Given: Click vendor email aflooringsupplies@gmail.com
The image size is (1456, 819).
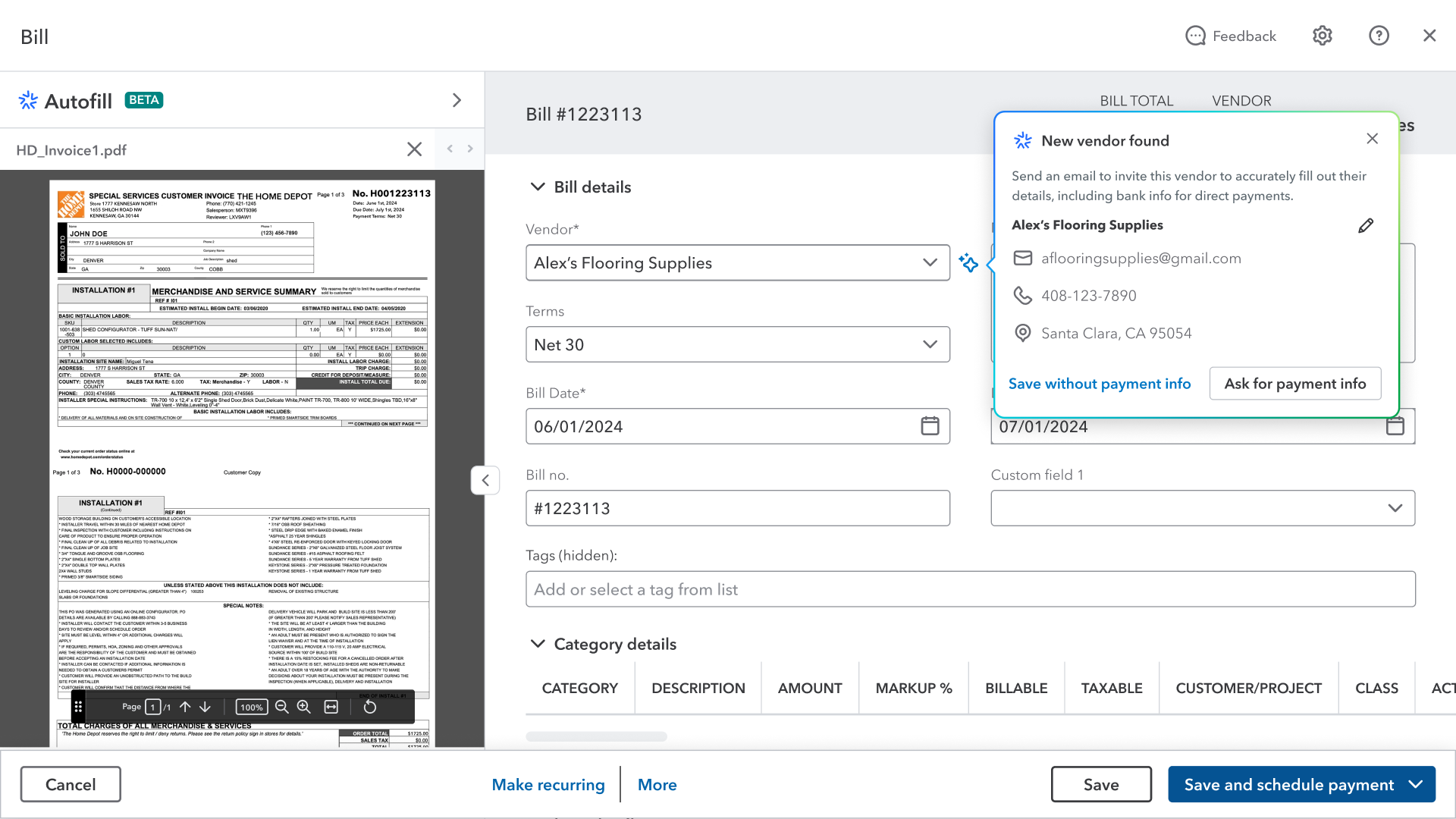Looking at the screenshot, I should click(1141, 259).
